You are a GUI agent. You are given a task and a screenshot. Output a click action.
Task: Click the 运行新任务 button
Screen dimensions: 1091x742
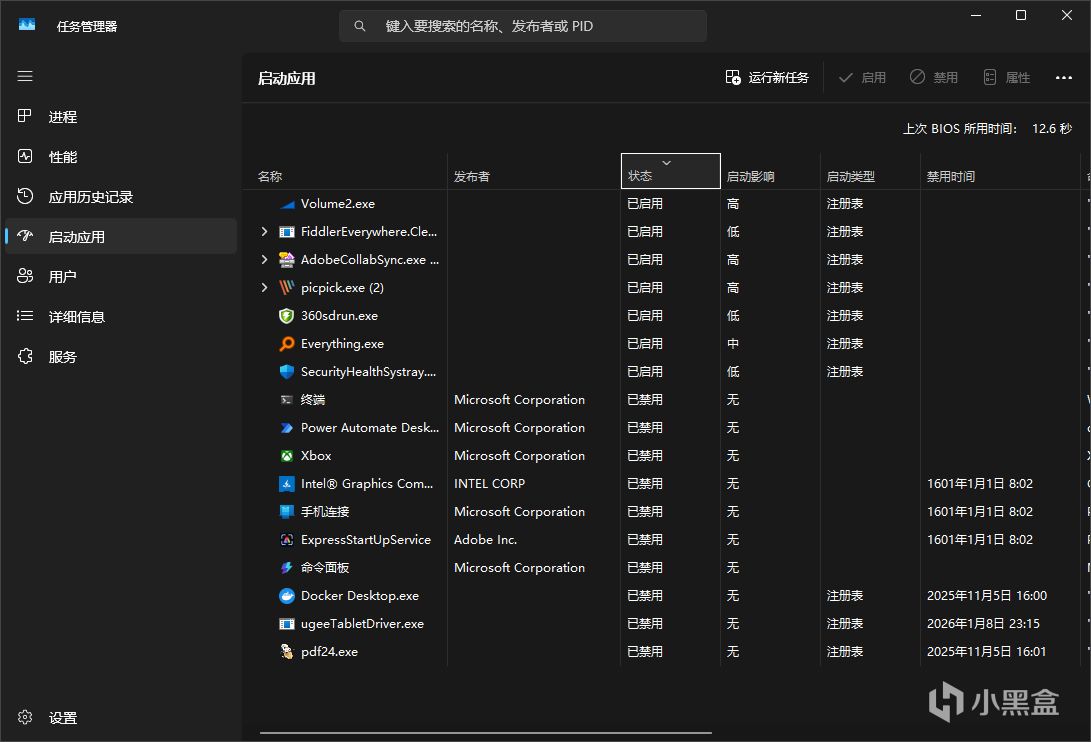(767, 77)
